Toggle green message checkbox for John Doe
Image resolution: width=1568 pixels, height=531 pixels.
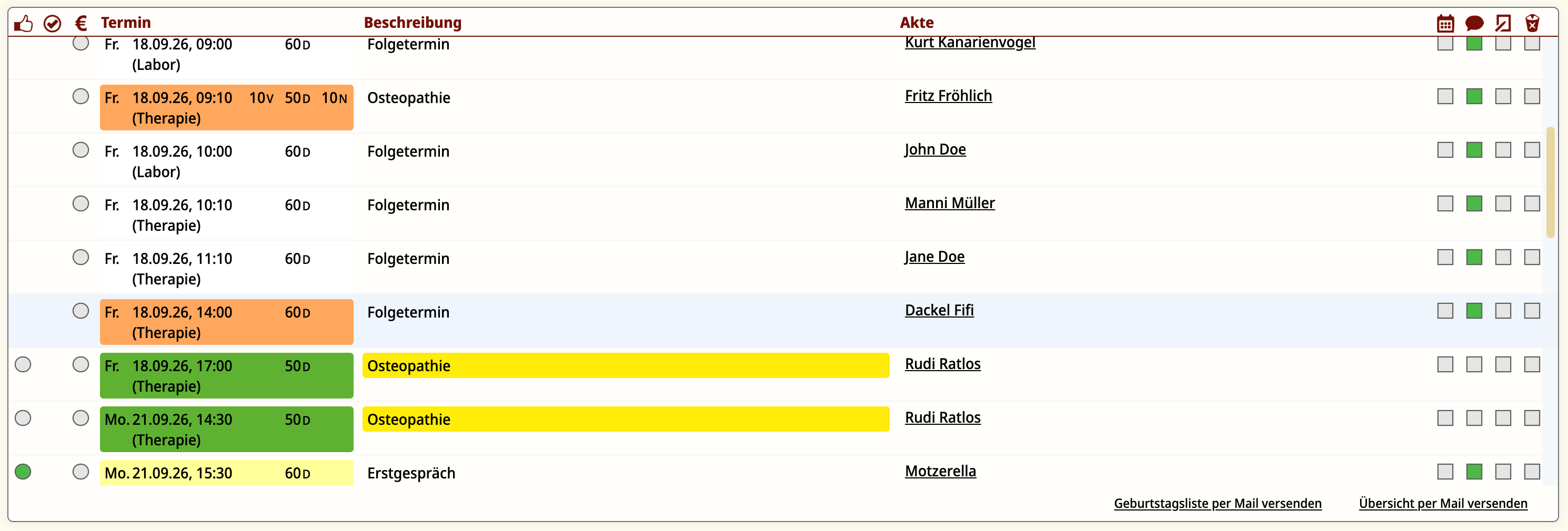pyautogui.click(x=1474, y=150)
